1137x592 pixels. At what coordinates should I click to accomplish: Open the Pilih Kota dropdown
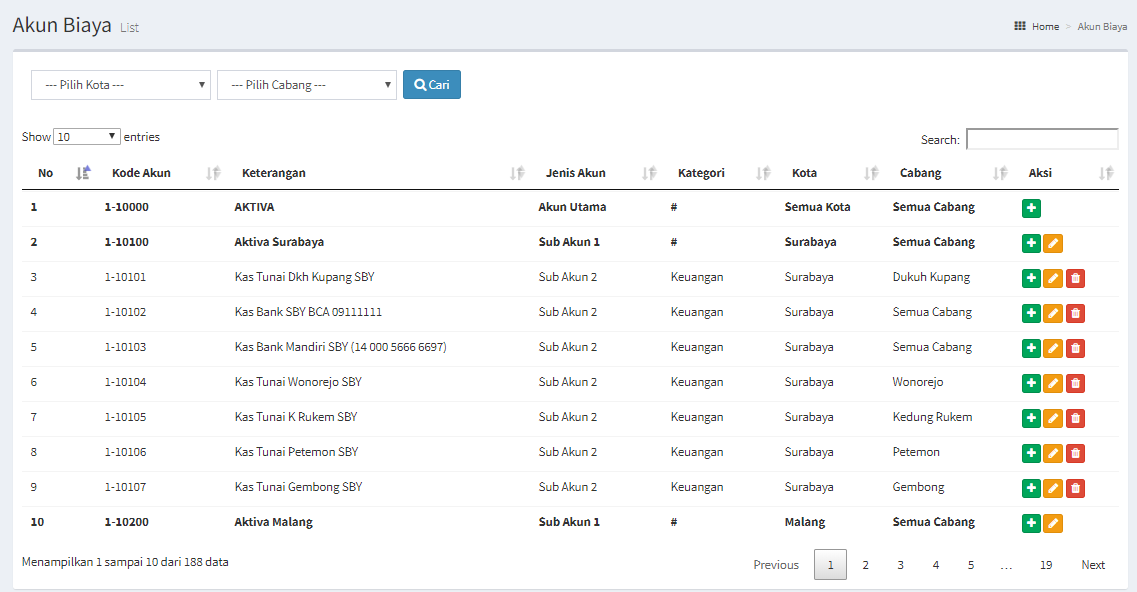coord(121,85)
